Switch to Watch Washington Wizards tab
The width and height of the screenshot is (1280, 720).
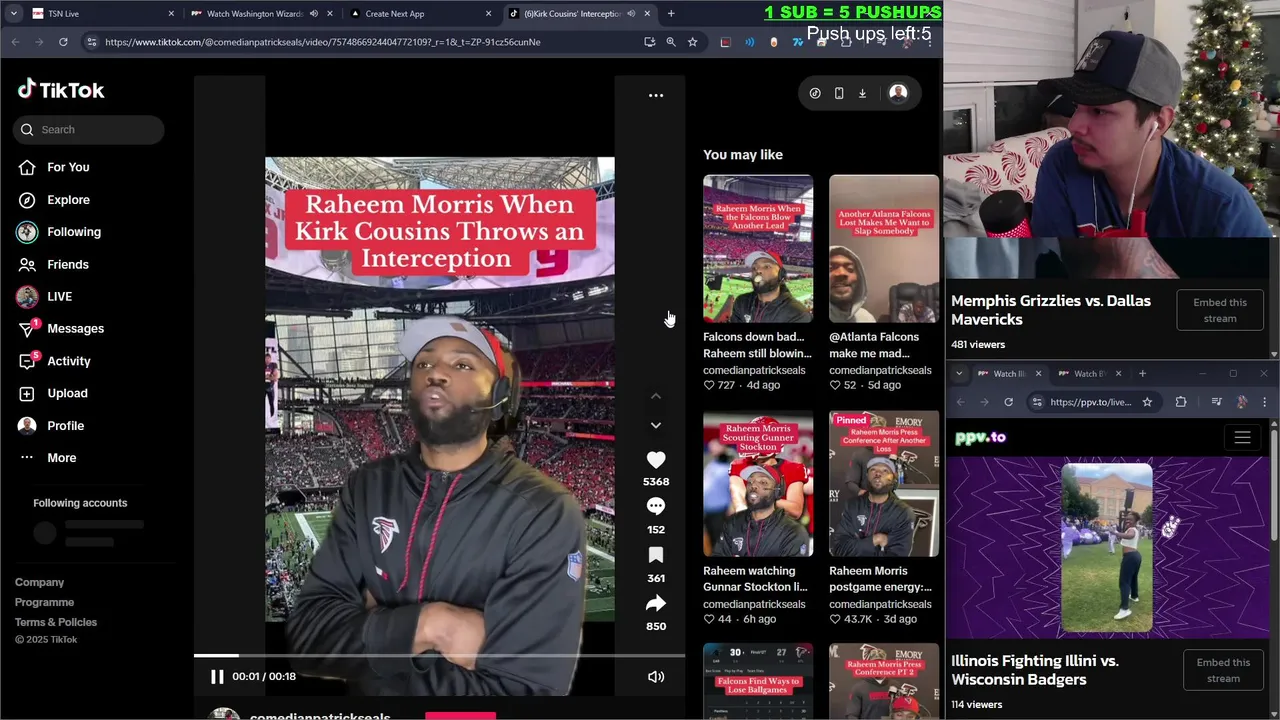[254, 14]
